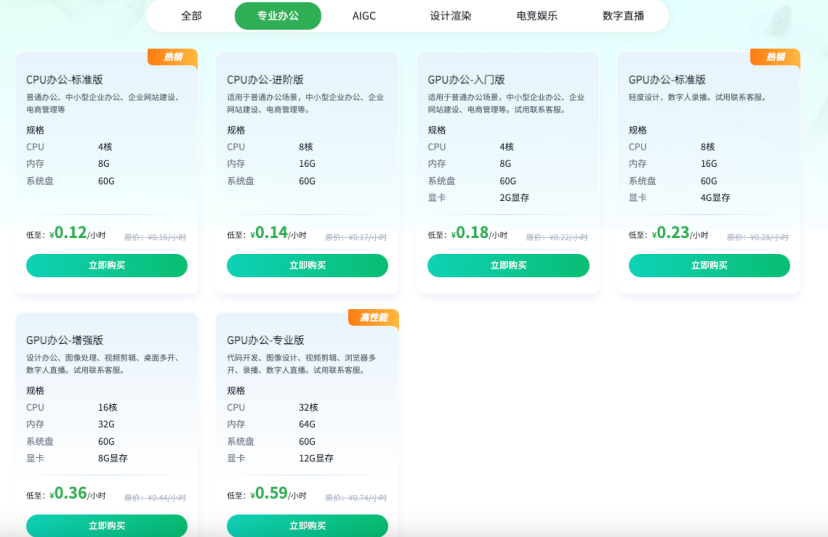The height and width of the screenshot is (537, 828).
Task: Buy the GPU办公-专业版 plan
Action: pyautogui.click(x=307, y=525)
